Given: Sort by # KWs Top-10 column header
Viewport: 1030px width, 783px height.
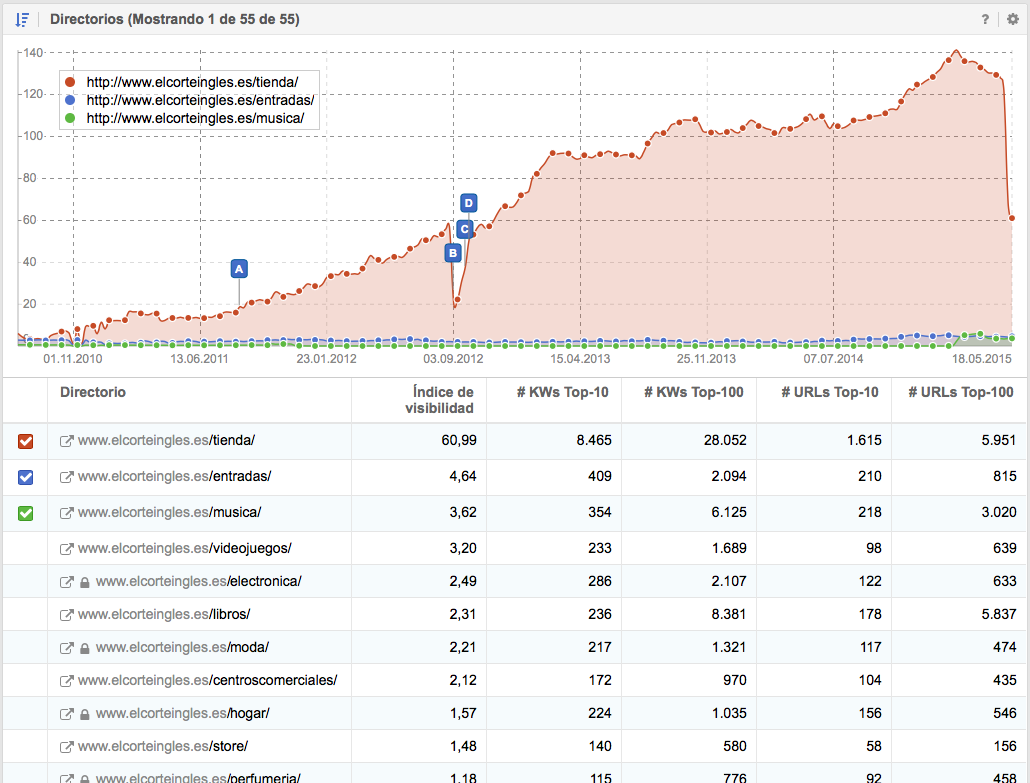Looking at the screenshot, I should (x=563, y=392).
